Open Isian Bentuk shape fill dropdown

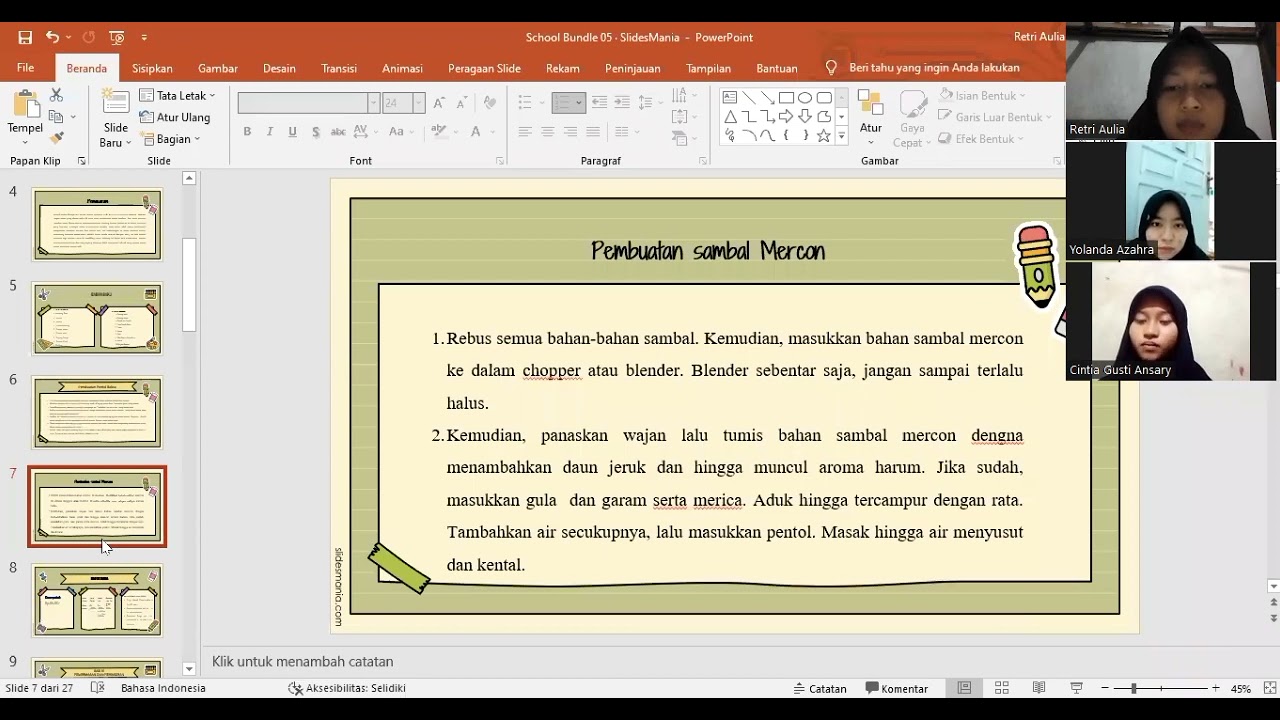pyautogui.click(x=983, y=96)
